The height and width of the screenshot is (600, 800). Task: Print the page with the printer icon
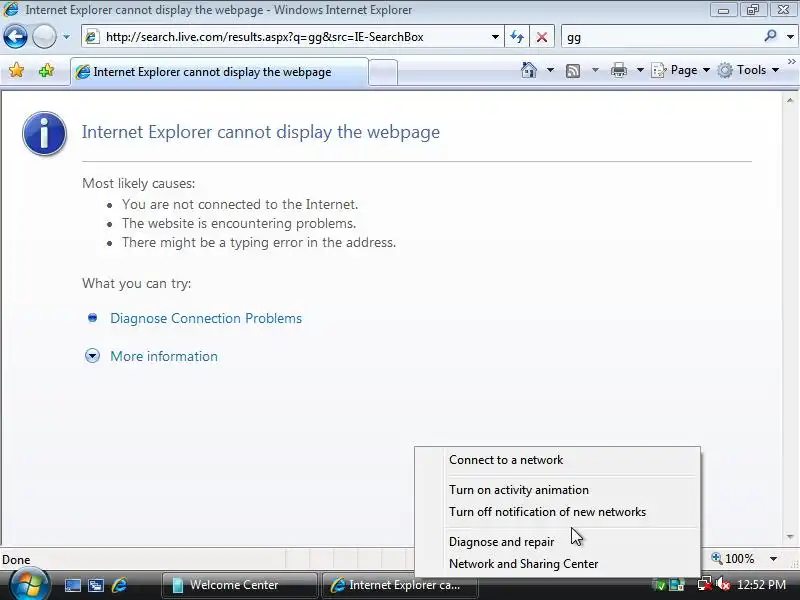pyautogui.click(x=619, y=70)
